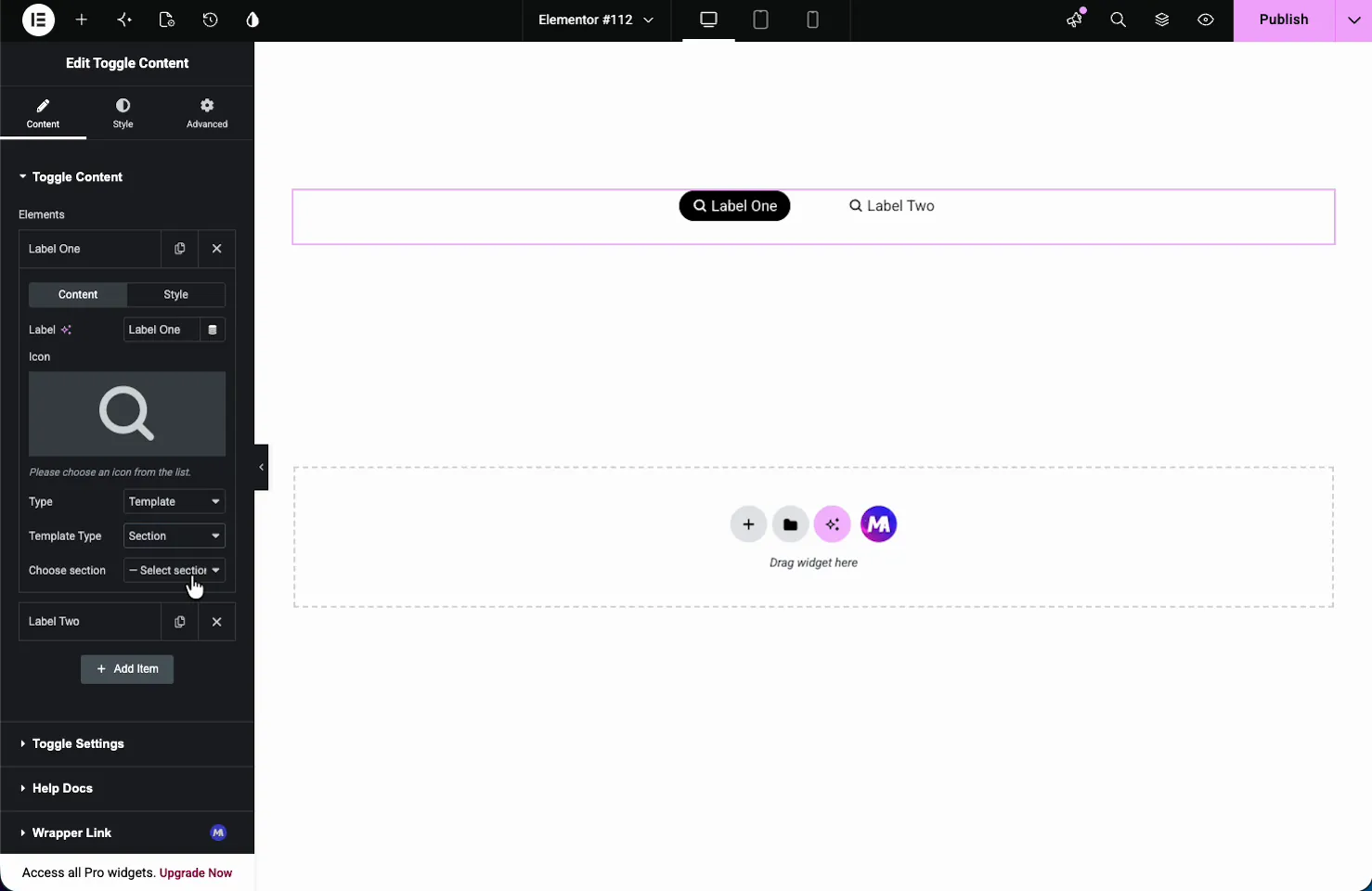Open the History clock icon
This screenshot has height=891, width=1372.
(x=211, y=19)
